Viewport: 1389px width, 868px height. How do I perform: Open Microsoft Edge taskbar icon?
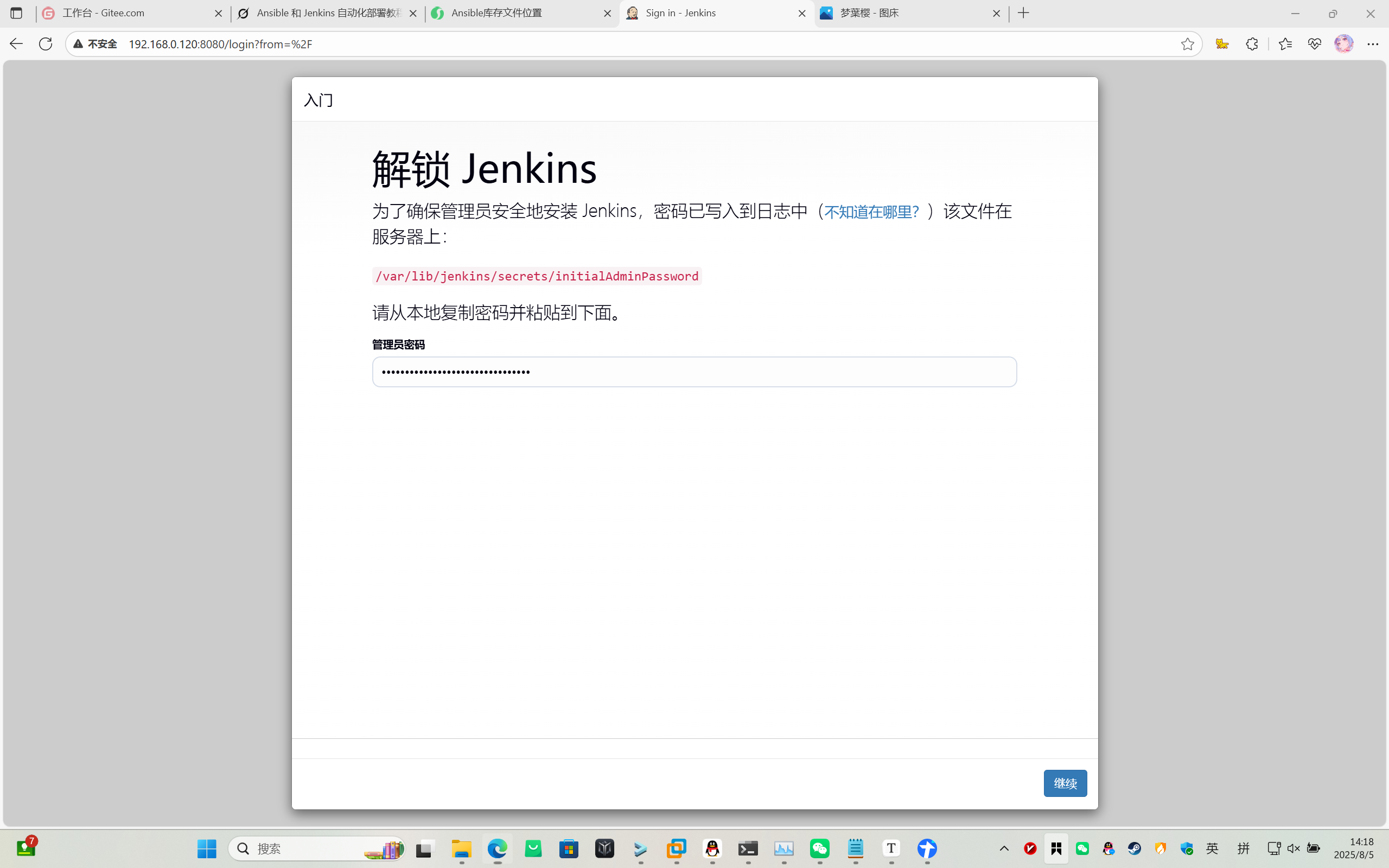click(498, 848)
